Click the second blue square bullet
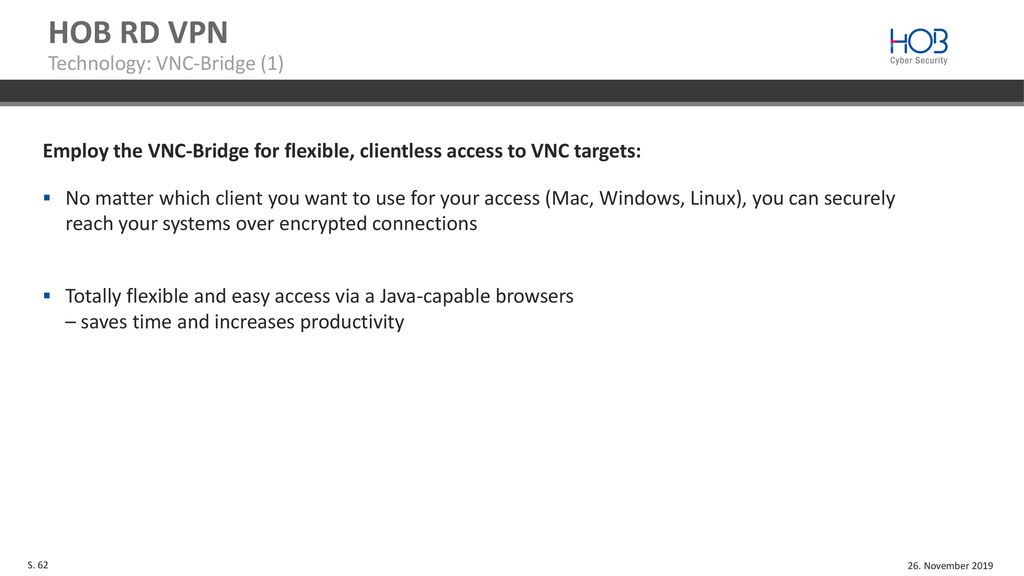Screen dimensions: 1024x576 coord(47,296)
